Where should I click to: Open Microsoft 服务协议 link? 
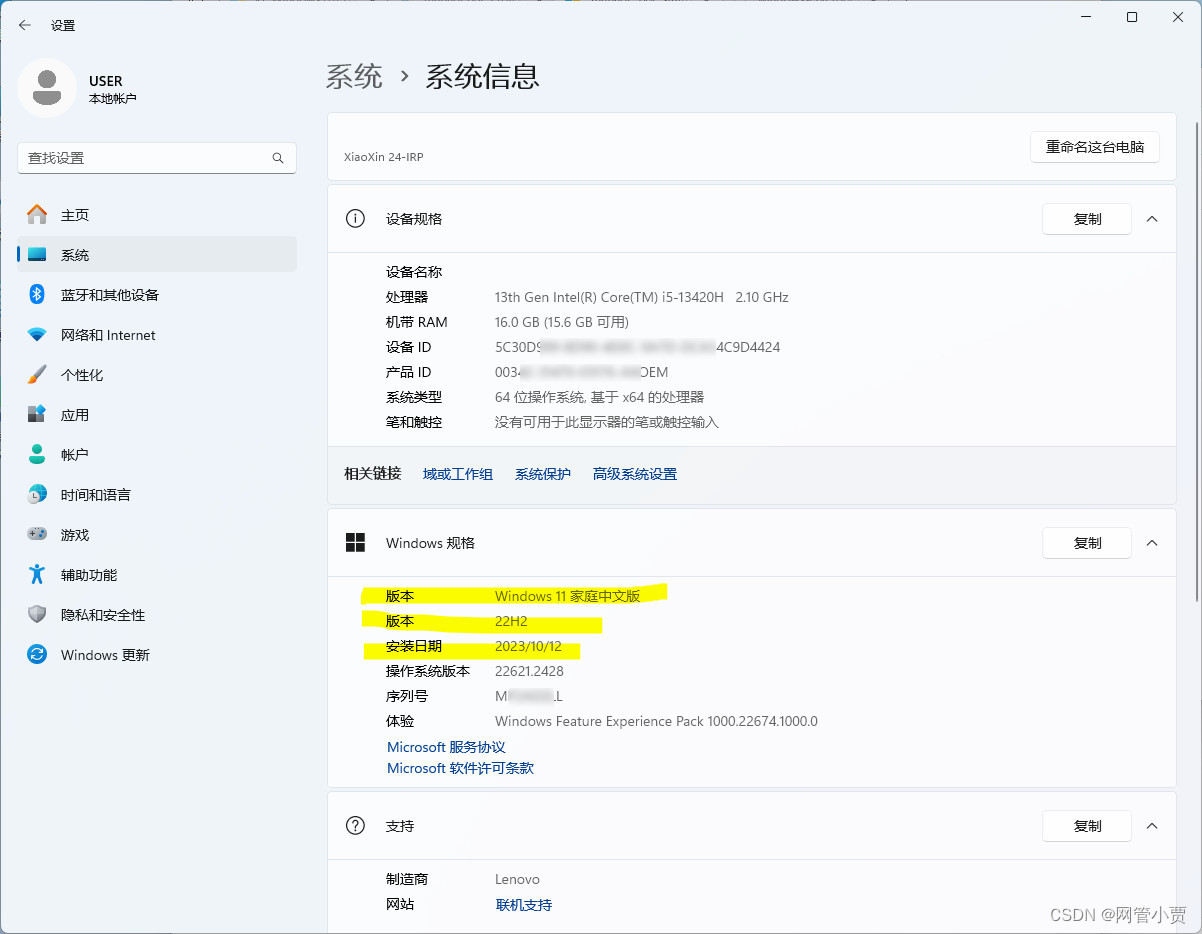[x=446, y=747]
